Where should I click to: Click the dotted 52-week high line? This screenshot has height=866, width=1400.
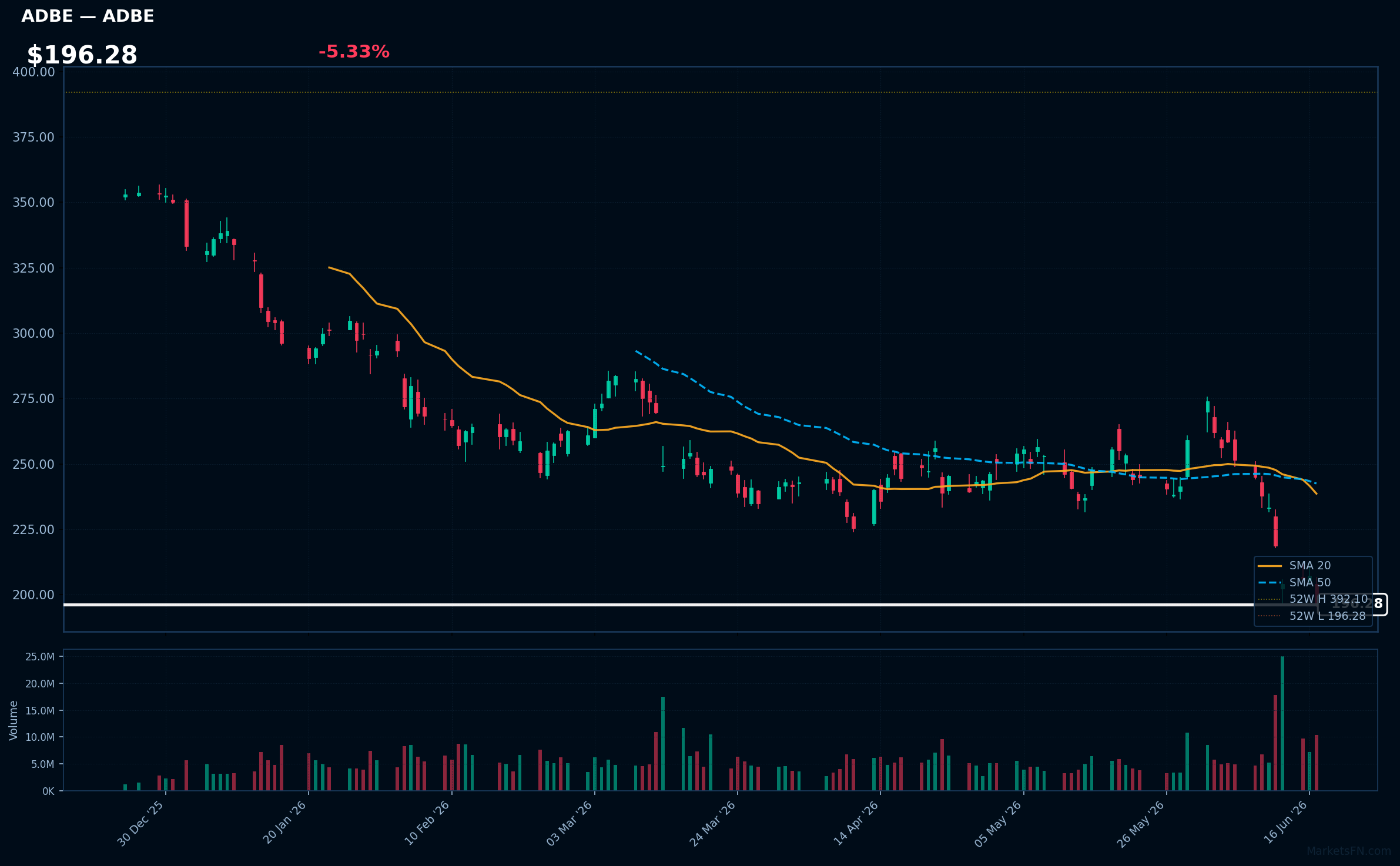[x=721, y=92]
